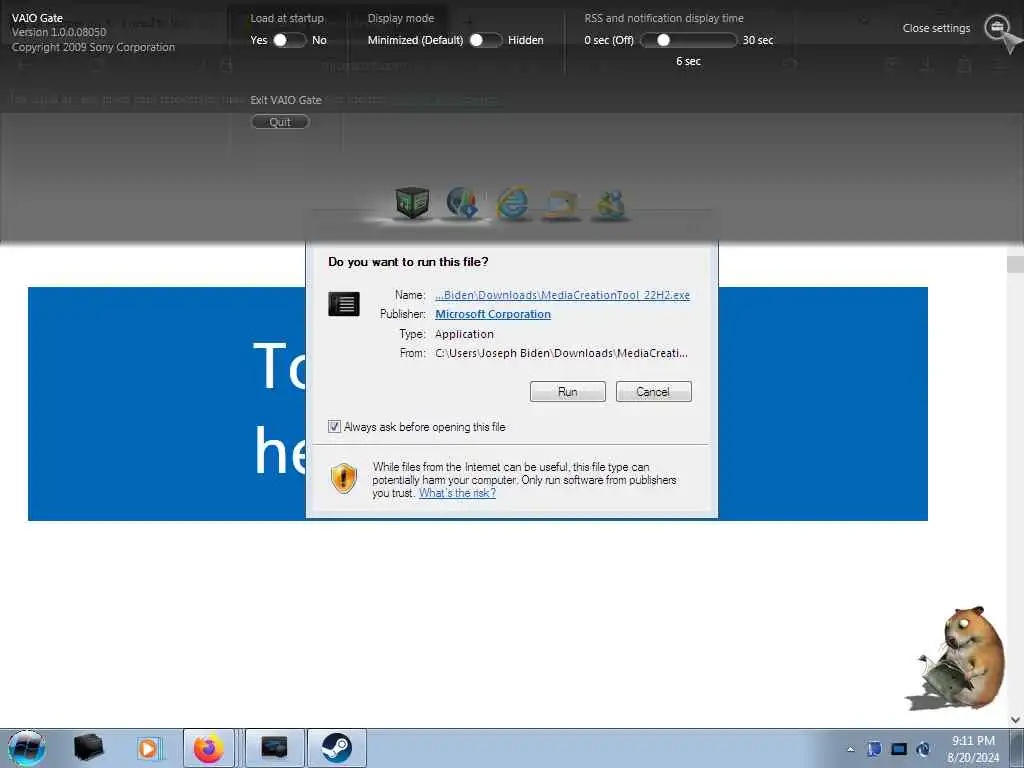
Task: Click the Close settings label
Action: pyautogui.click(x=936, y=28)
